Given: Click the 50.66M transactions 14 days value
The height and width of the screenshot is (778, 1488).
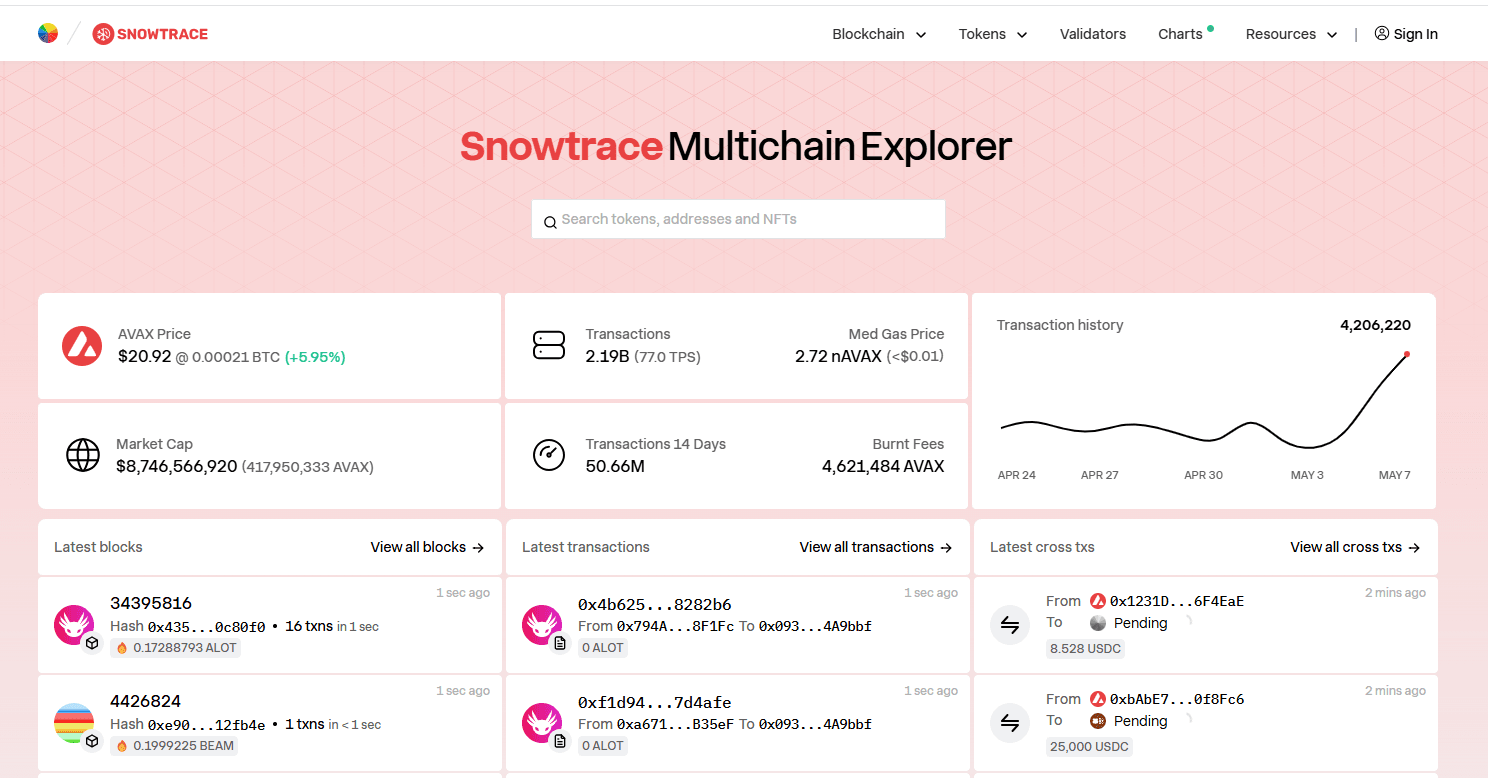Looking at the screenshot, I should [x=615, y=466].
